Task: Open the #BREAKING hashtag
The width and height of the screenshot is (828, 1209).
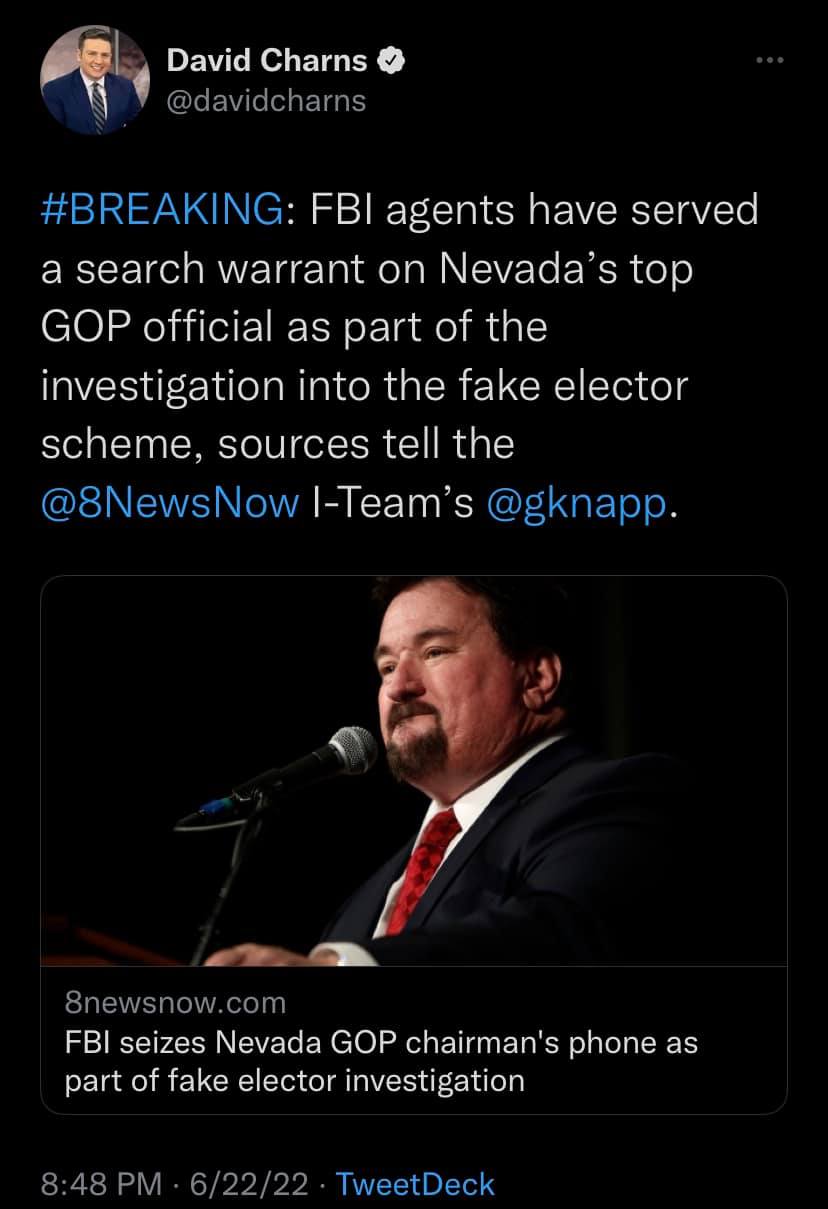Action: 161,210
